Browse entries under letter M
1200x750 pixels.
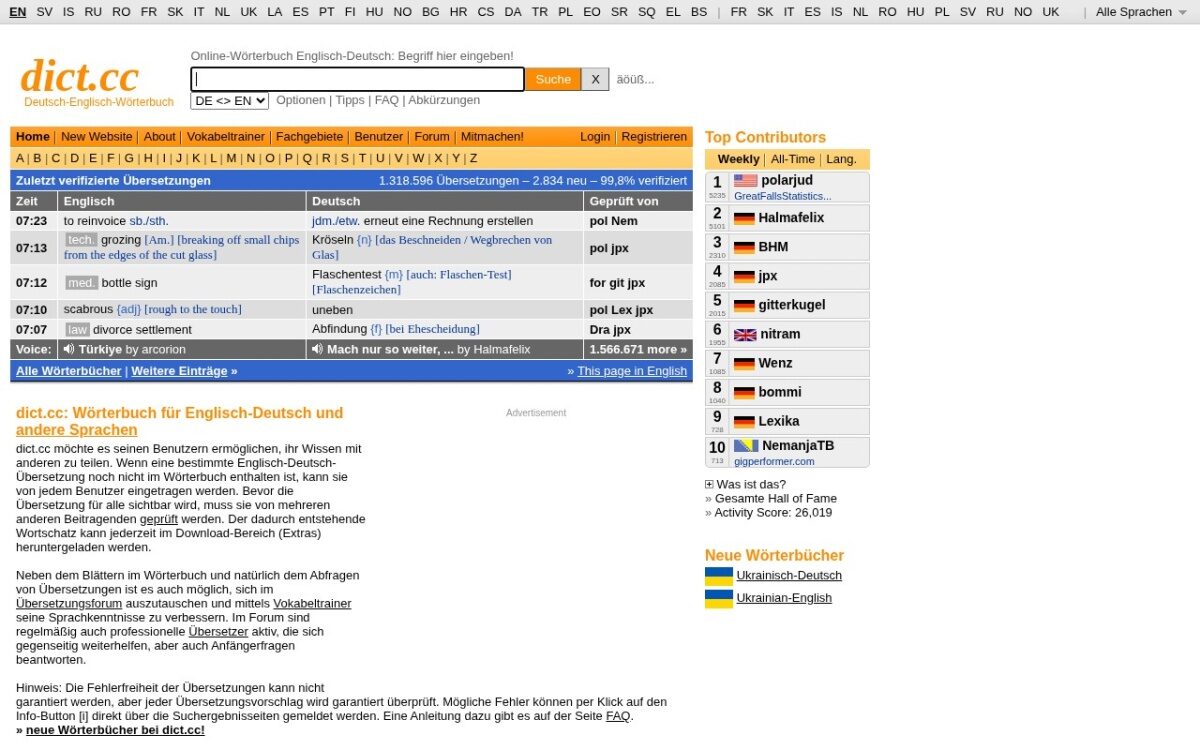pos(231,158)
